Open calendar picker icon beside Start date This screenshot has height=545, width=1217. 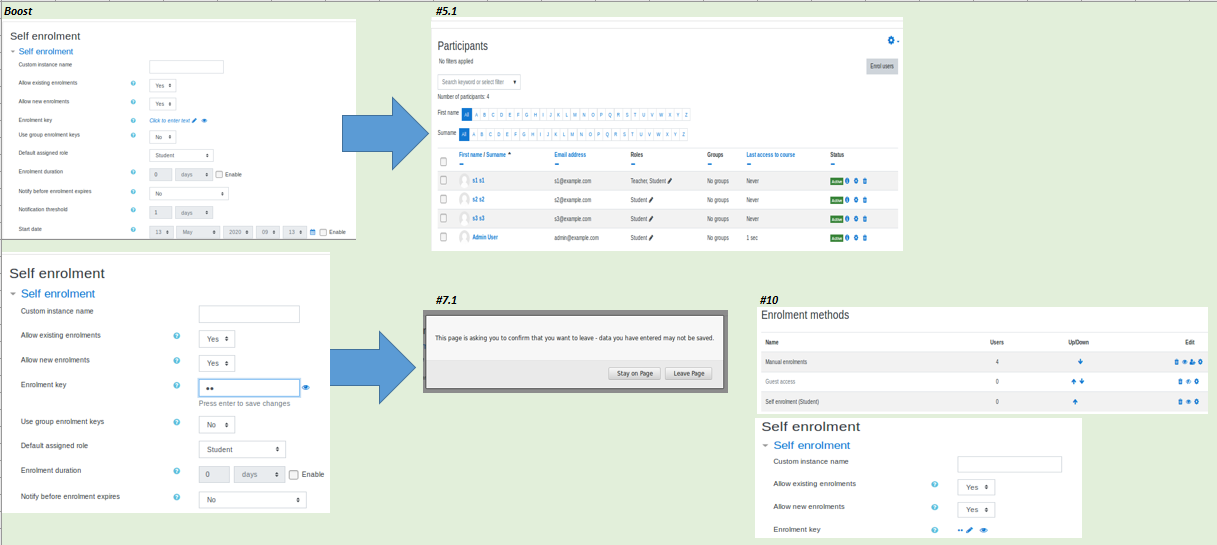(313, 232)
